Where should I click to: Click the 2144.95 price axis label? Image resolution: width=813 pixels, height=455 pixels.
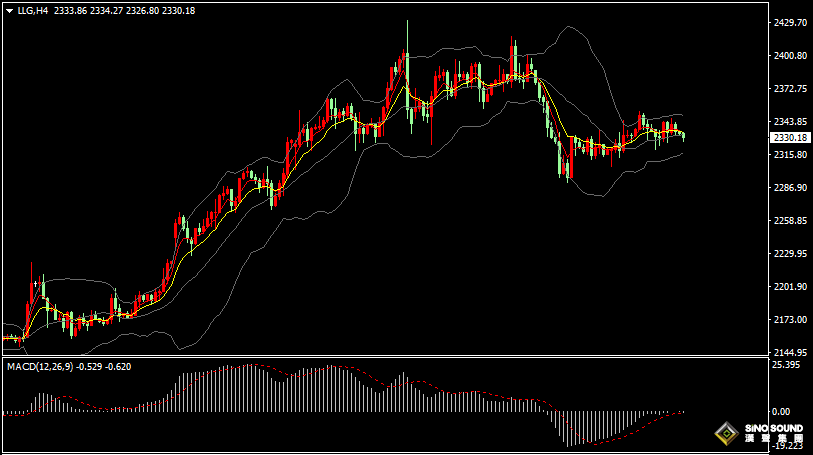click(789, 353)
